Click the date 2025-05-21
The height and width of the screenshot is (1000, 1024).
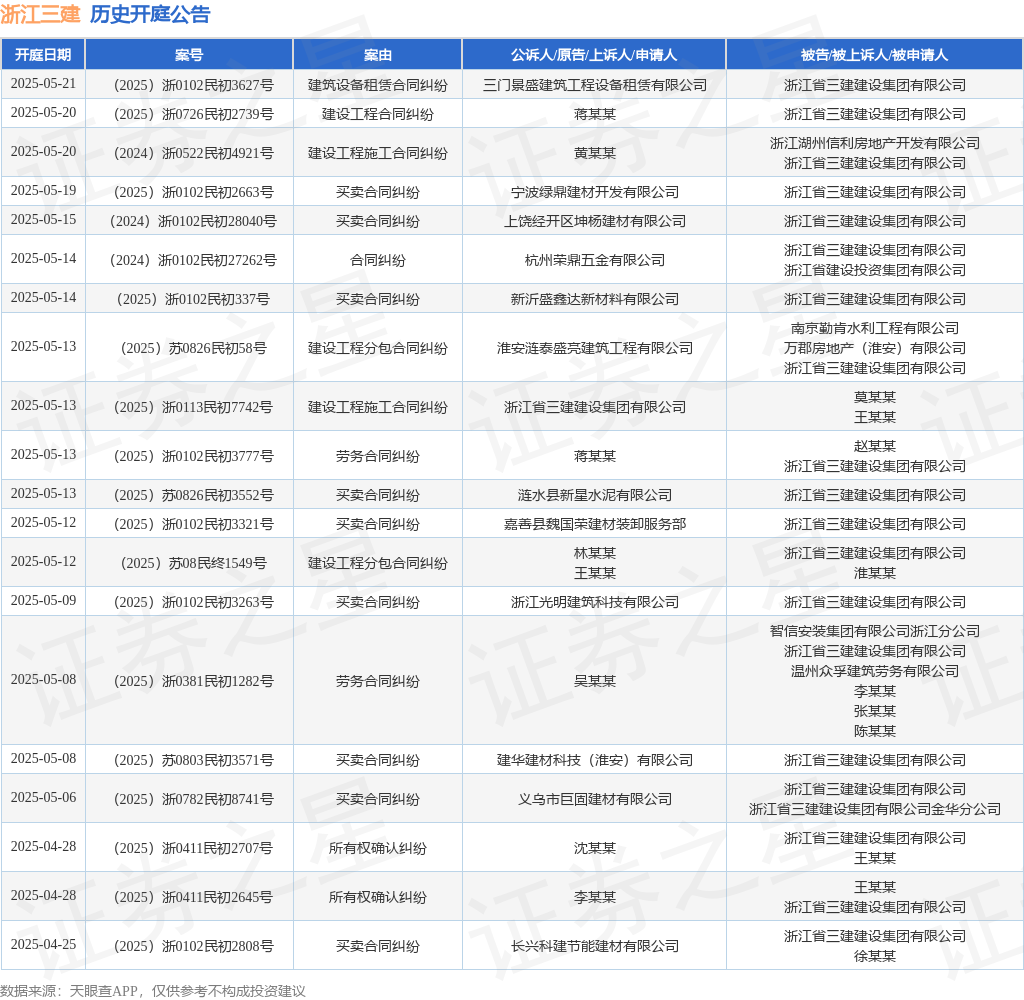click(43, 84)
